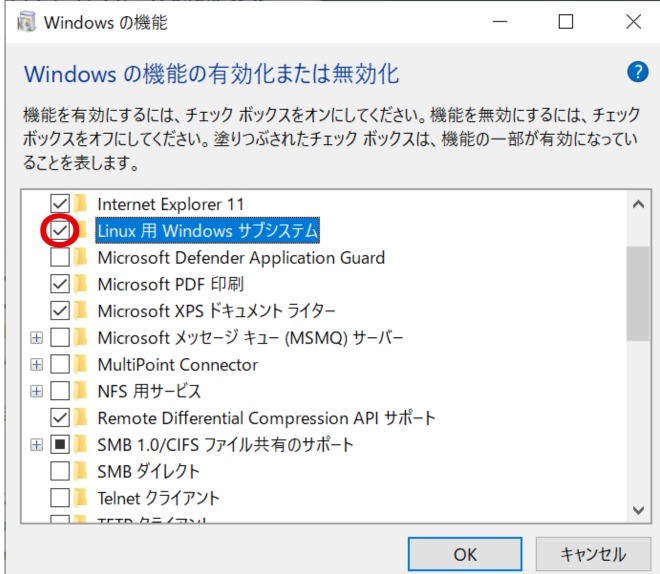The width and height of the screenshot is (660, 574).
Task: Click the scrollbar up arrow
Action: tap(638, 205)
